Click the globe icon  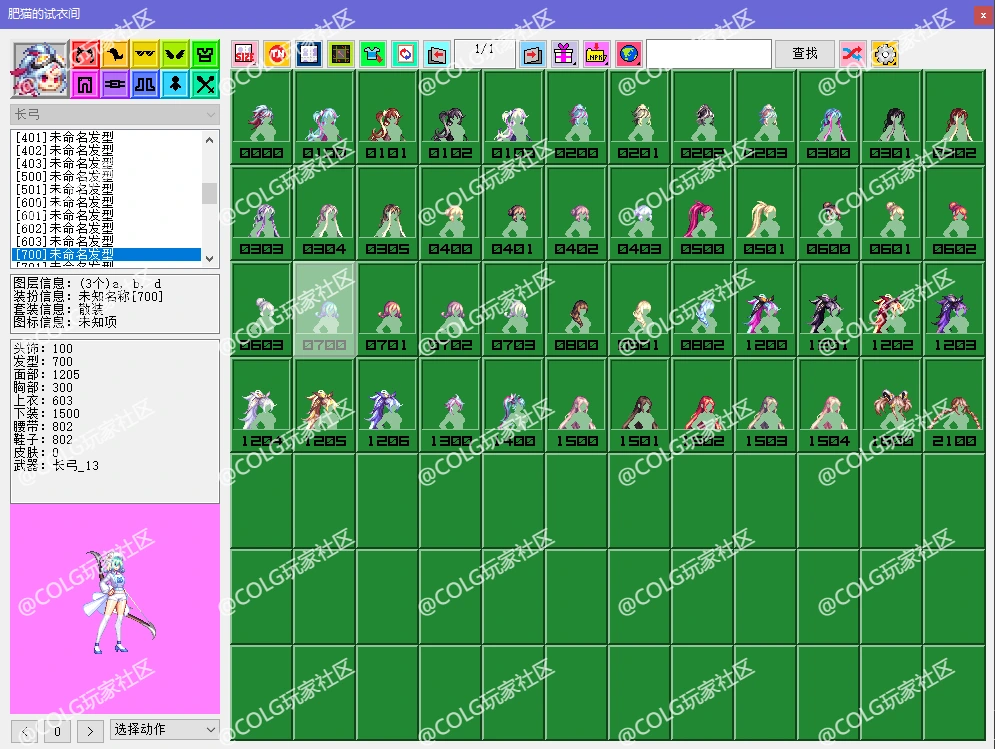628,54
